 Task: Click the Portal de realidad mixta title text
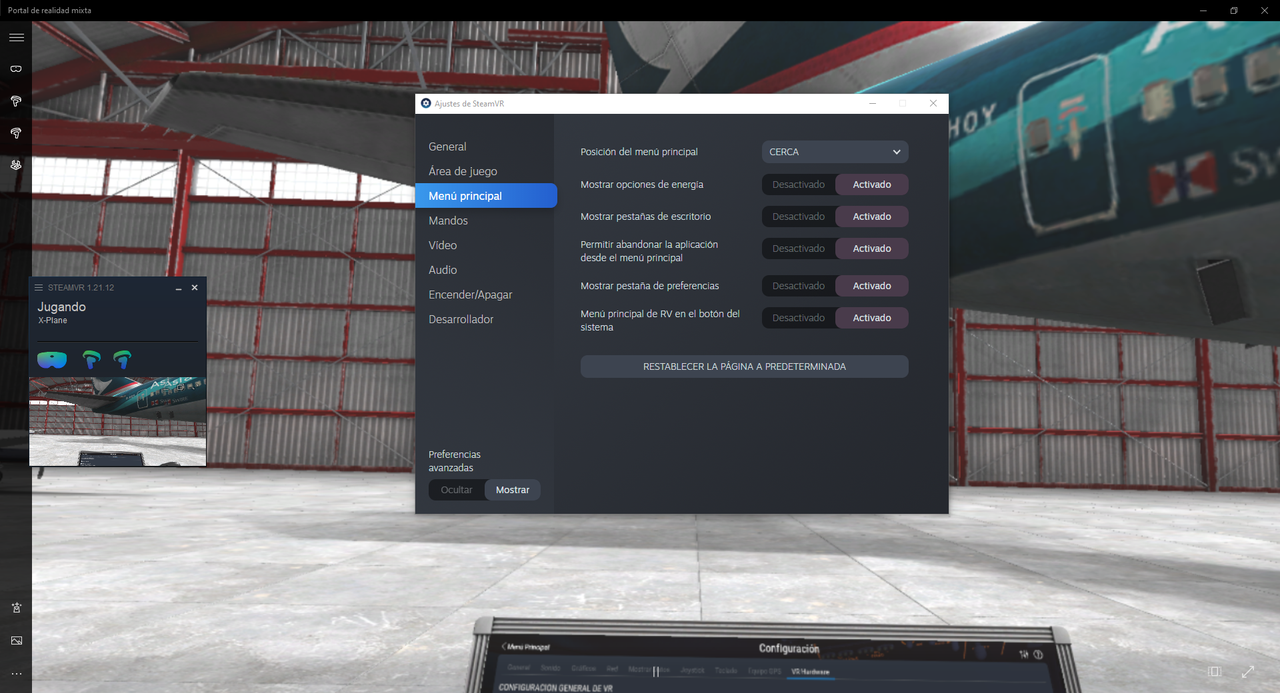[x=50, y=10]
